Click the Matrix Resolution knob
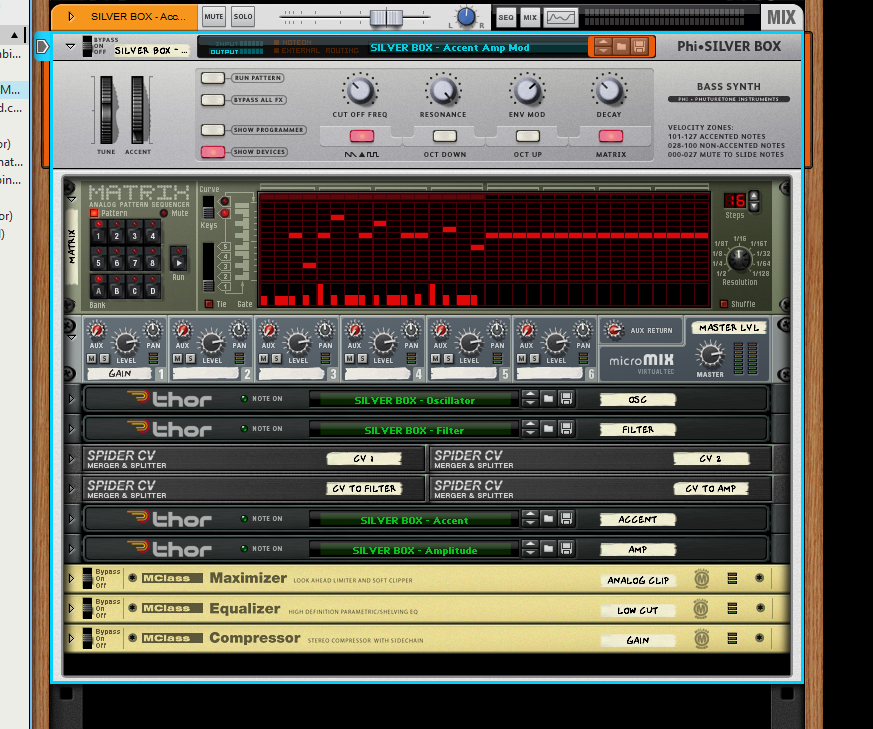Image resolution: width=873 pixels, height=729 pixels. [x=739, y=258]
